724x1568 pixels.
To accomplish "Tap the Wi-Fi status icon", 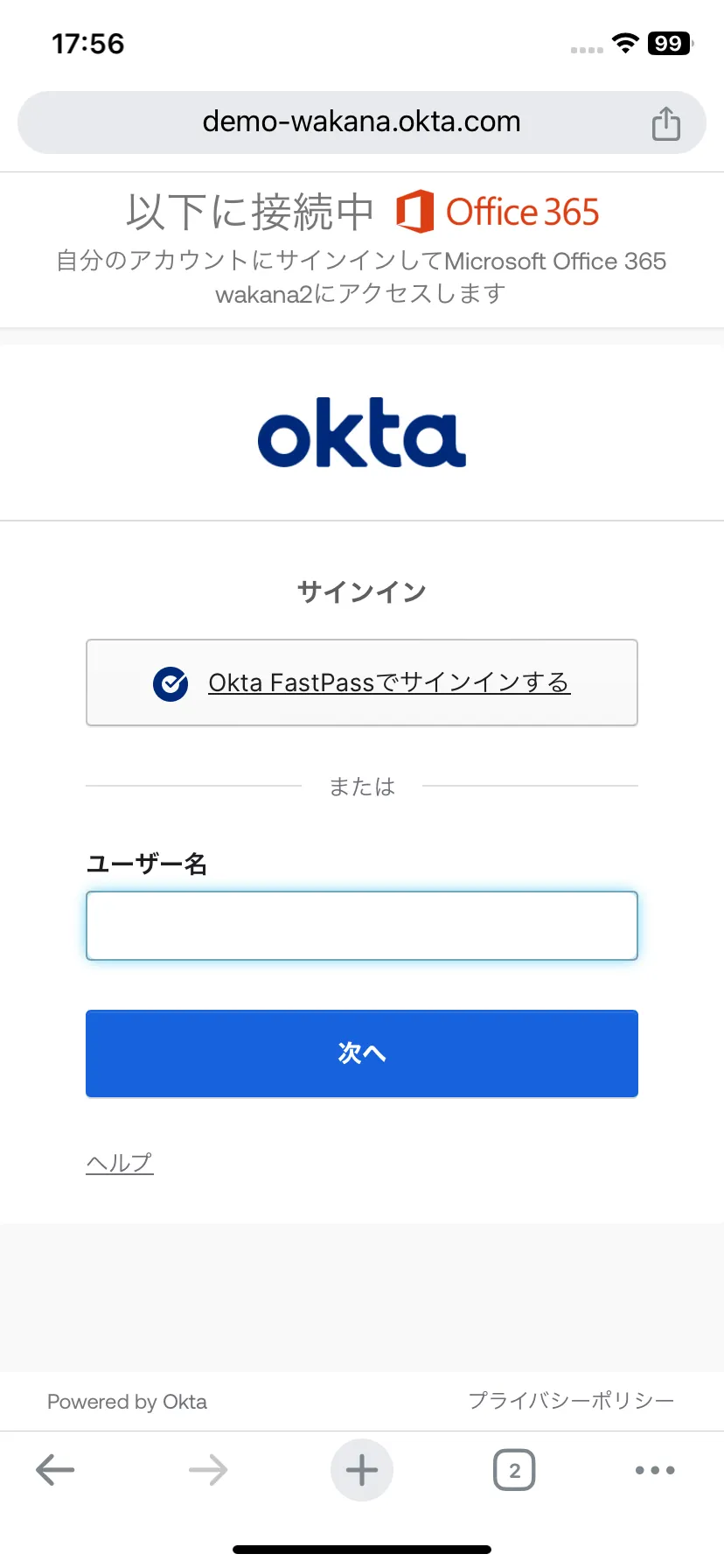I will pyautogui.click(x=625, y=44).
